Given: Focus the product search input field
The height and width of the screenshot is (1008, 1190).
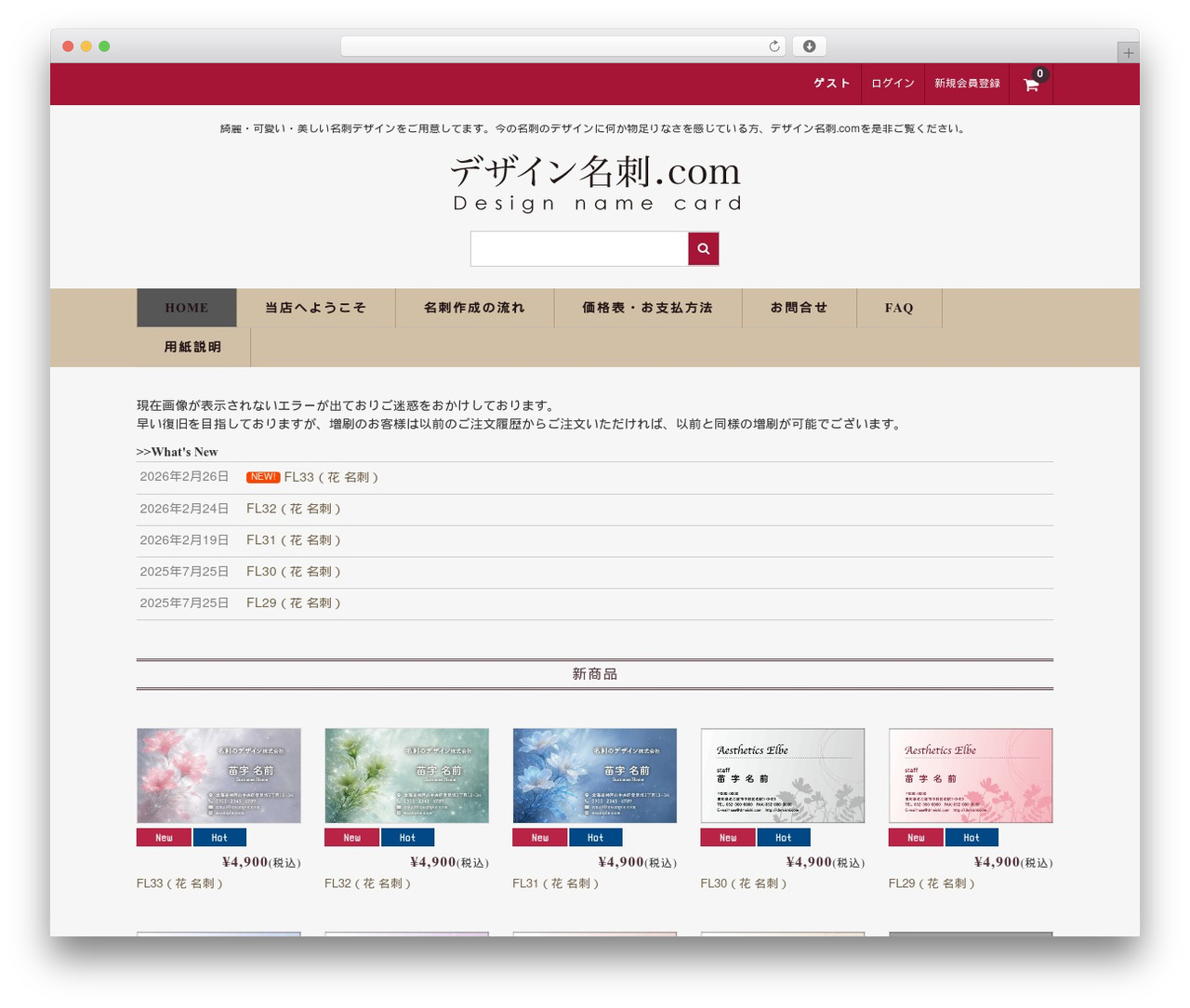Looking at the screenshot, I should tap(579, 248).
